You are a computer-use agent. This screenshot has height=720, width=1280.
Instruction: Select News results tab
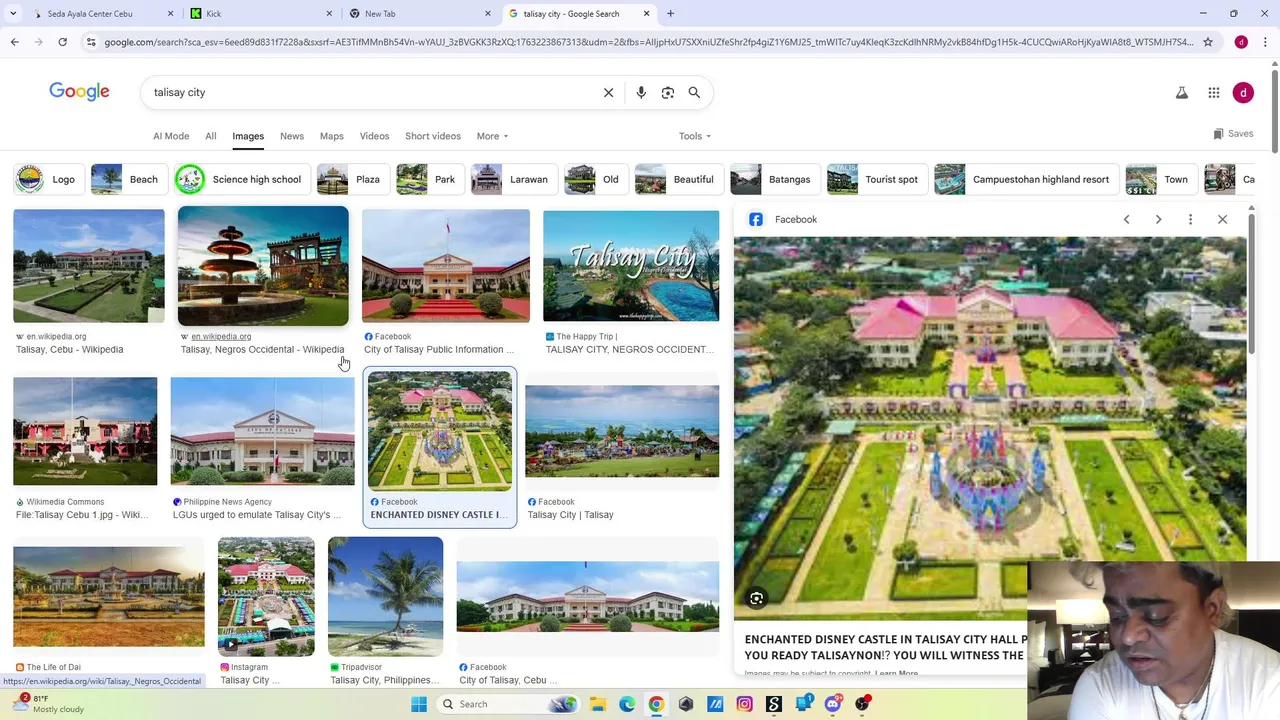coord(291,136)
